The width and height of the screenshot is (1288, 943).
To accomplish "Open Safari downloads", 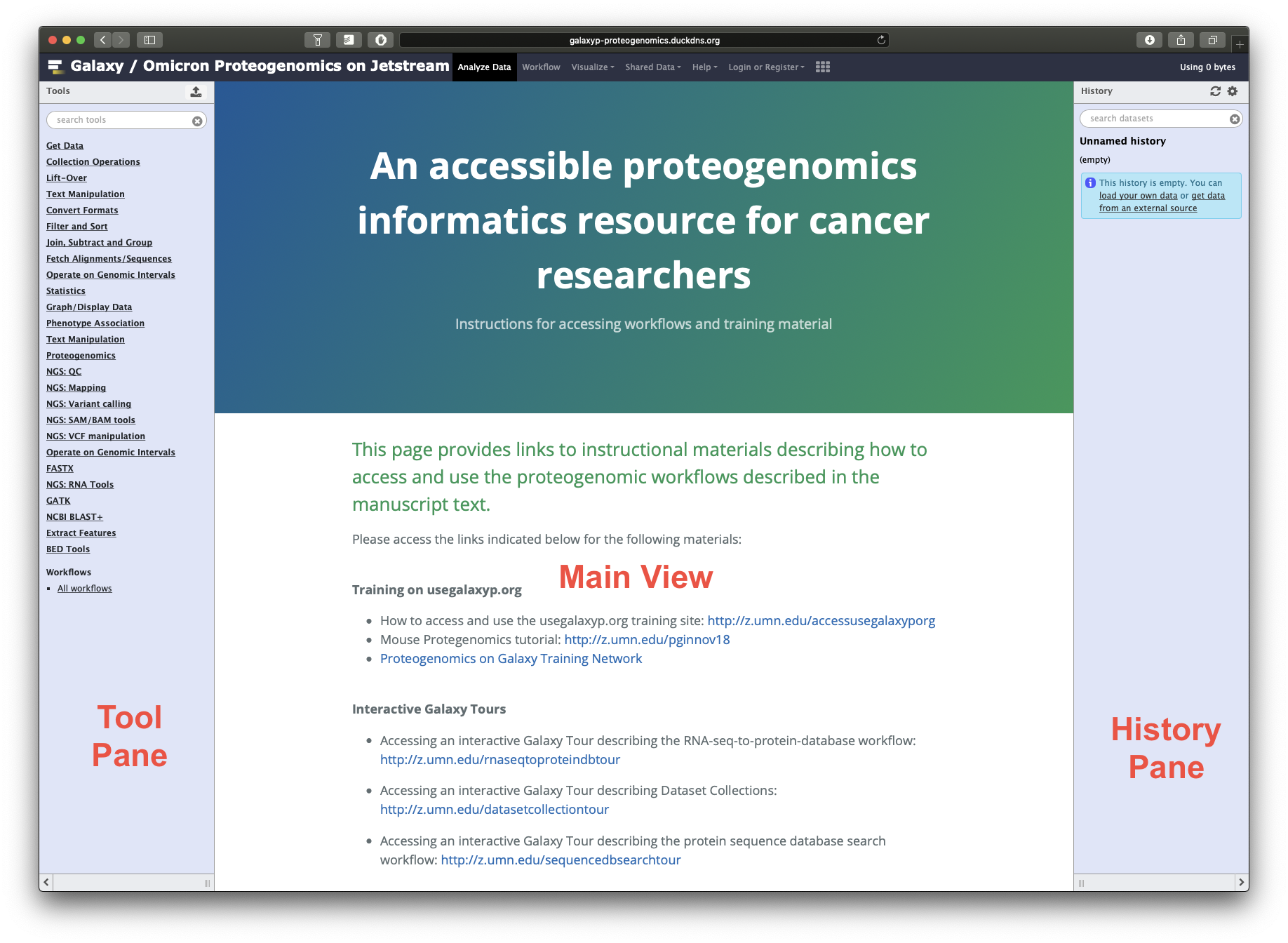I will coord(1149,40).
